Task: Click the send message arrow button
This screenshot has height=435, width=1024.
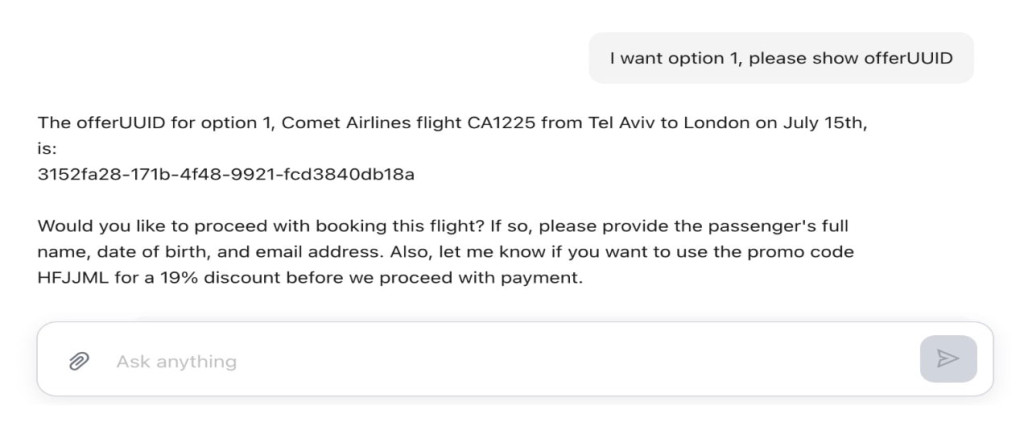Action: tap(948, 359)
